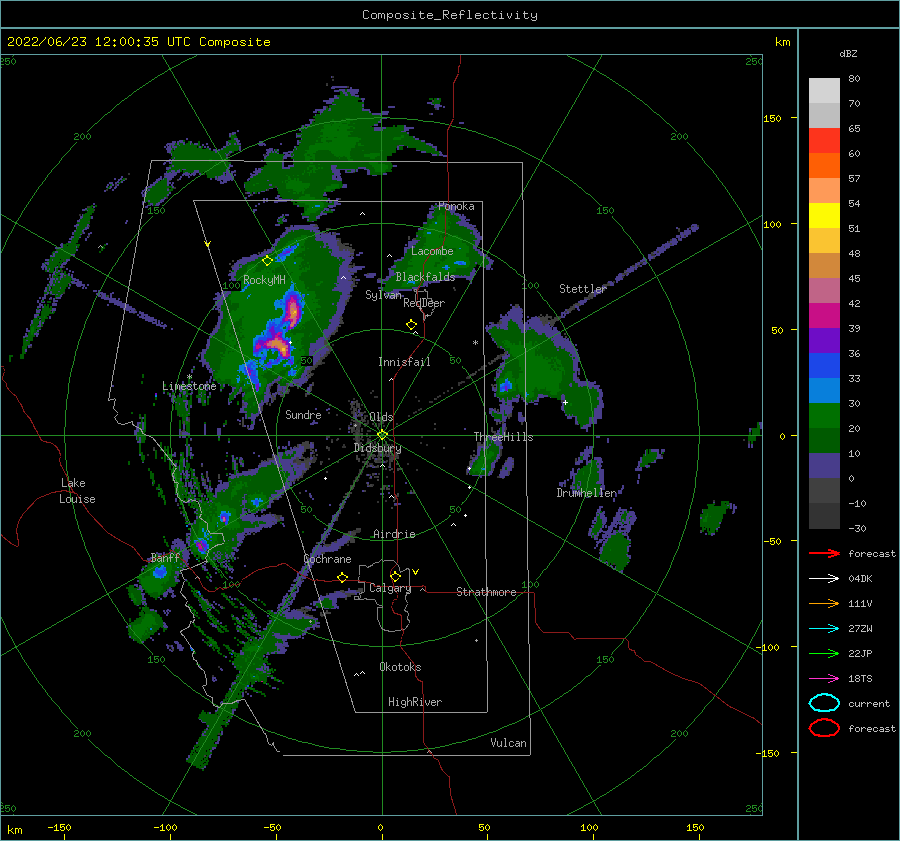Select the pink 42-45 dBZ swatch
This screenshot has height=841, width=900.
[824, 290]
